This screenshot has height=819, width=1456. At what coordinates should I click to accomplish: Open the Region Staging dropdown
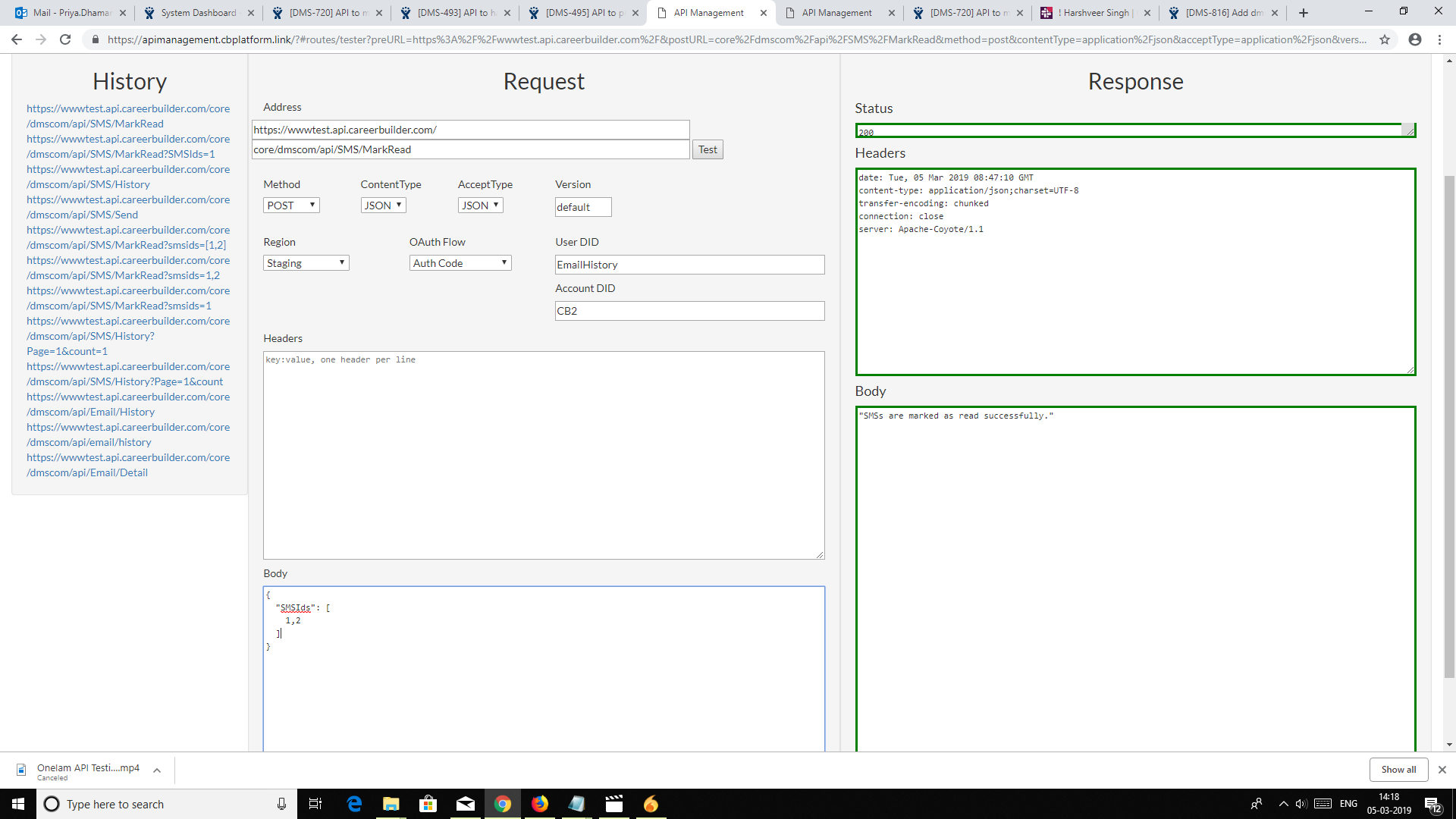(306, 263)
